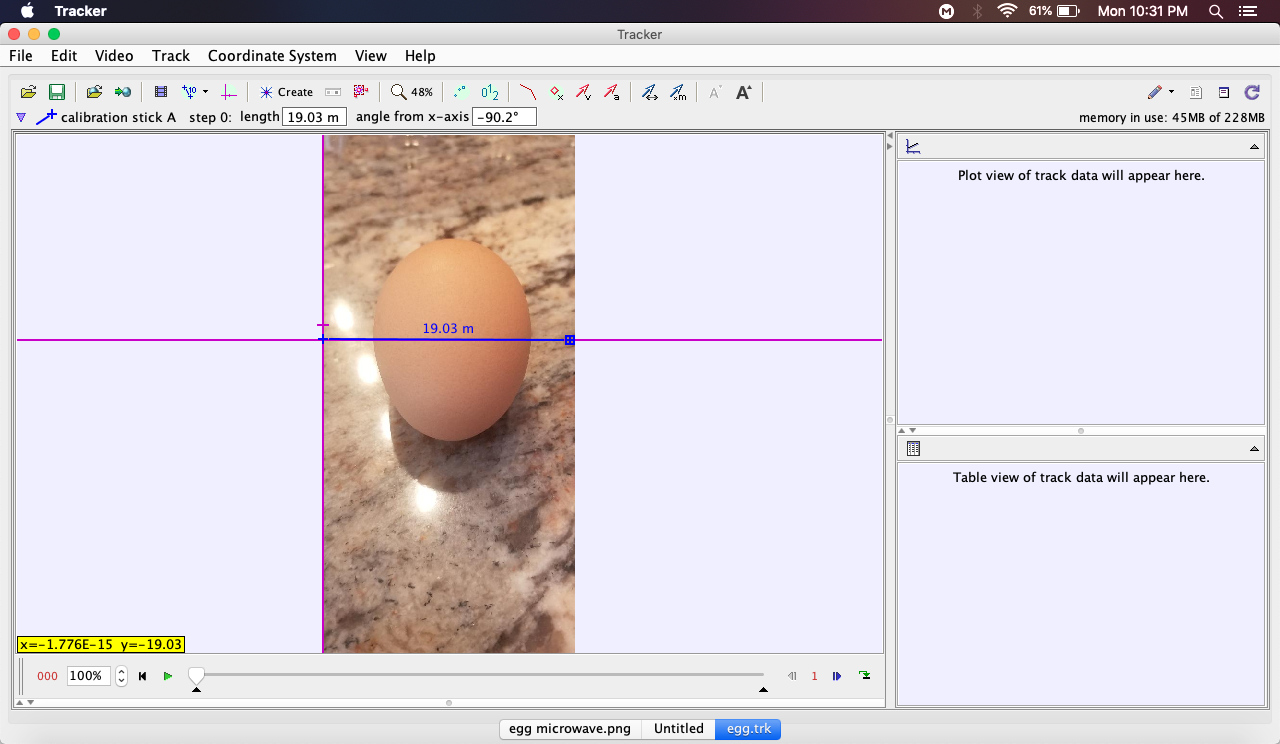
Task: Open the Spotlight search in menu bar
Action: [x=1216, y=11]
